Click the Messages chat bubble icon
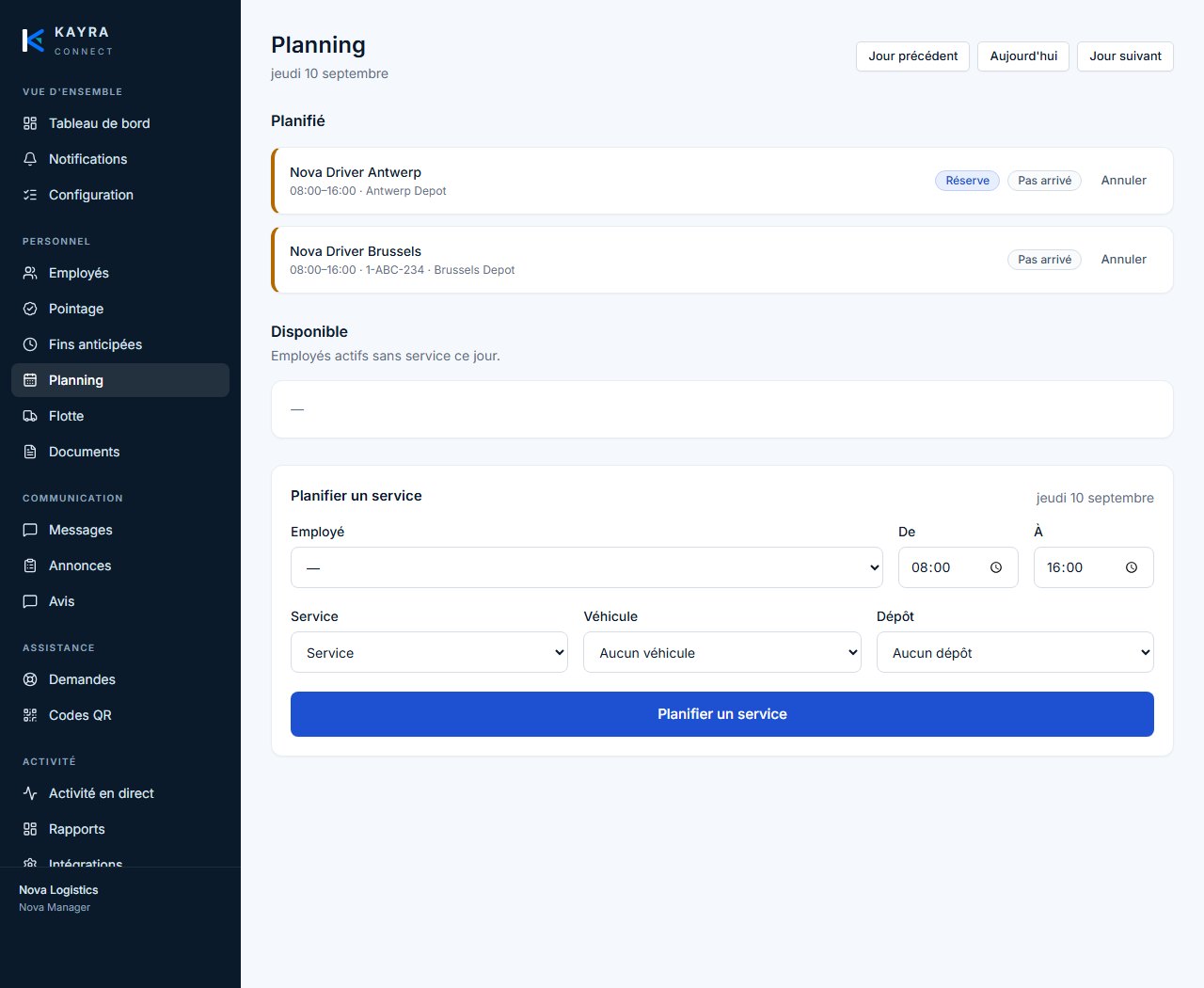The height and width of the screenshot is (988, 1204). pyautogui.click(x=30, y=530)
